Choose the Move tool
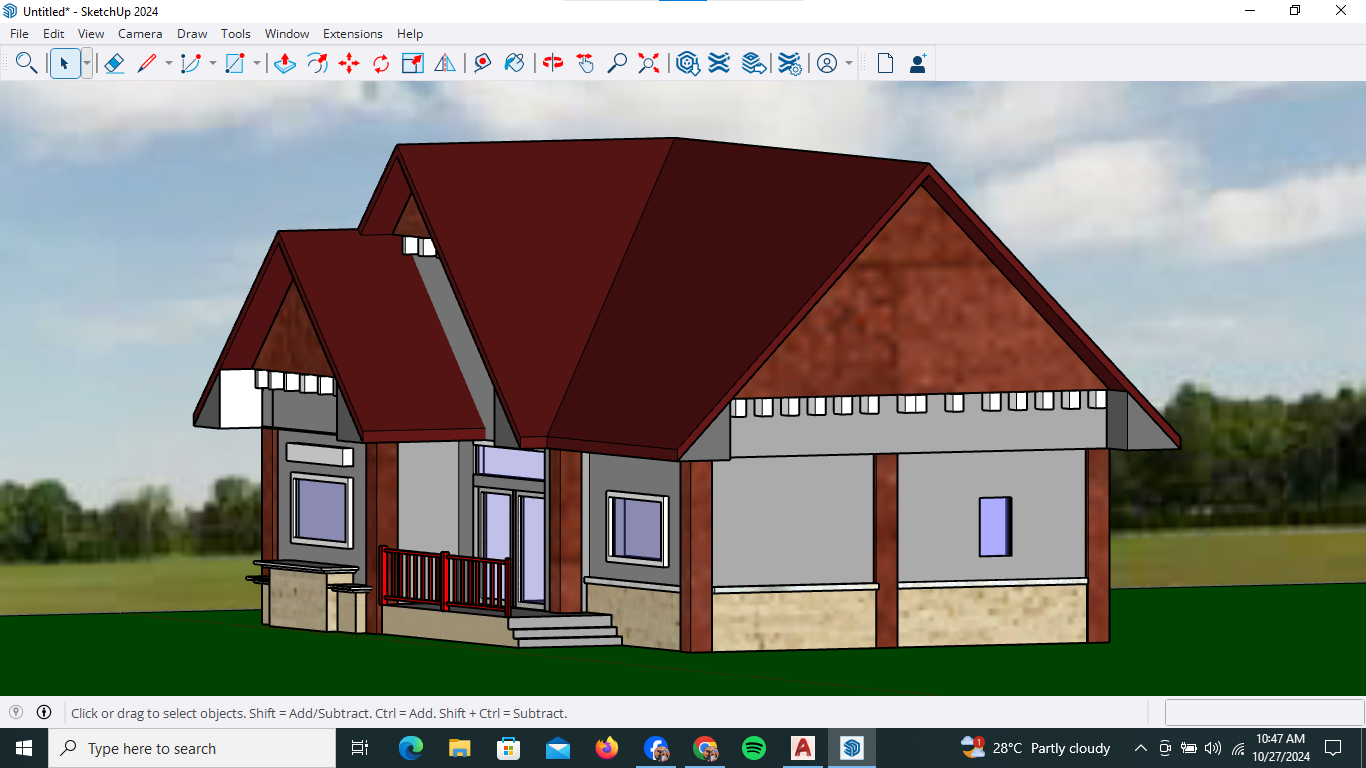Viewport: 1366px width, 768px height. [349, 63]
